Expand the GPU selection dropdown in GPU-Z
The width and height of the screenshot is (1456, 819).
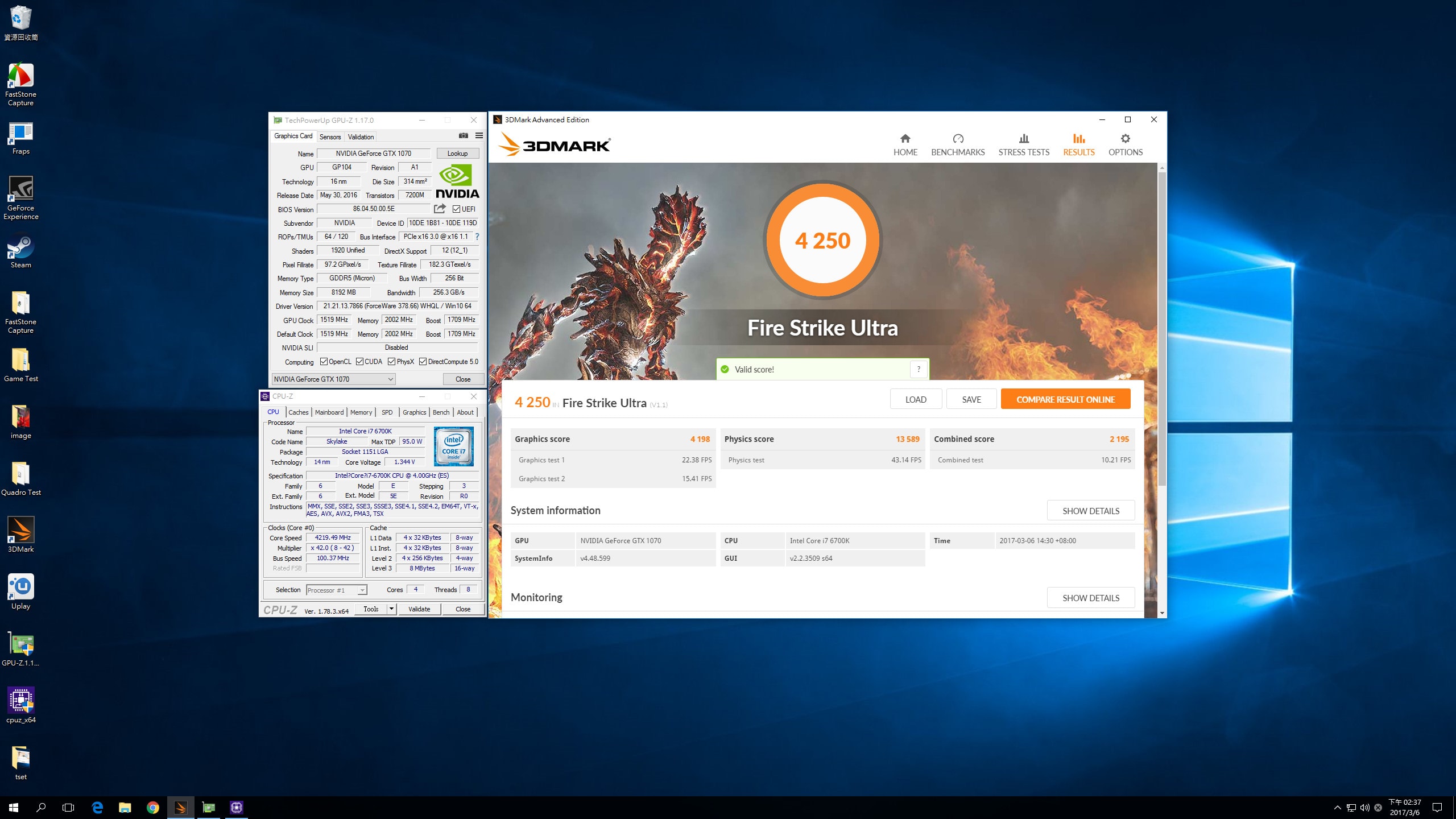tap(334, 379)
